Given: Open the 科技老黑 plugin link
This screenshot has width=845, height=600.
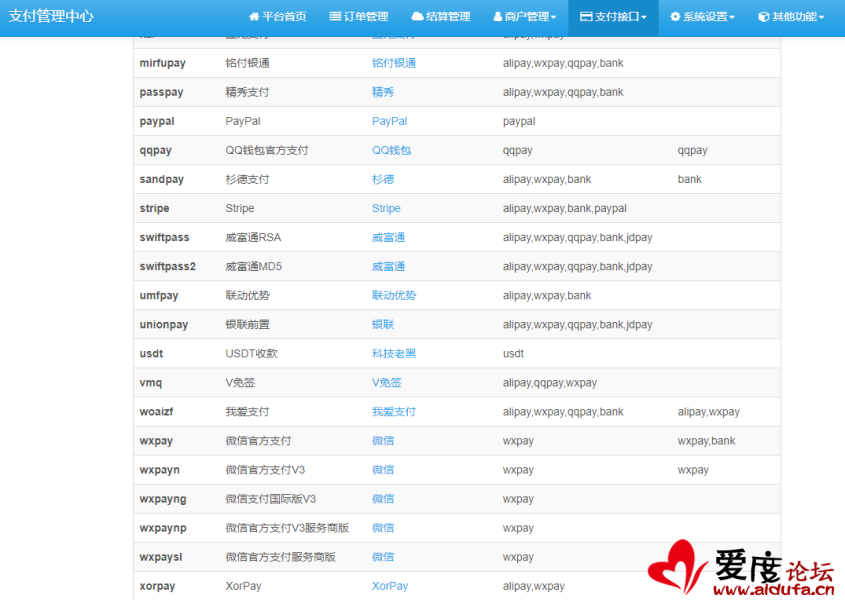Looking at the screenshot, I should 394,354.
